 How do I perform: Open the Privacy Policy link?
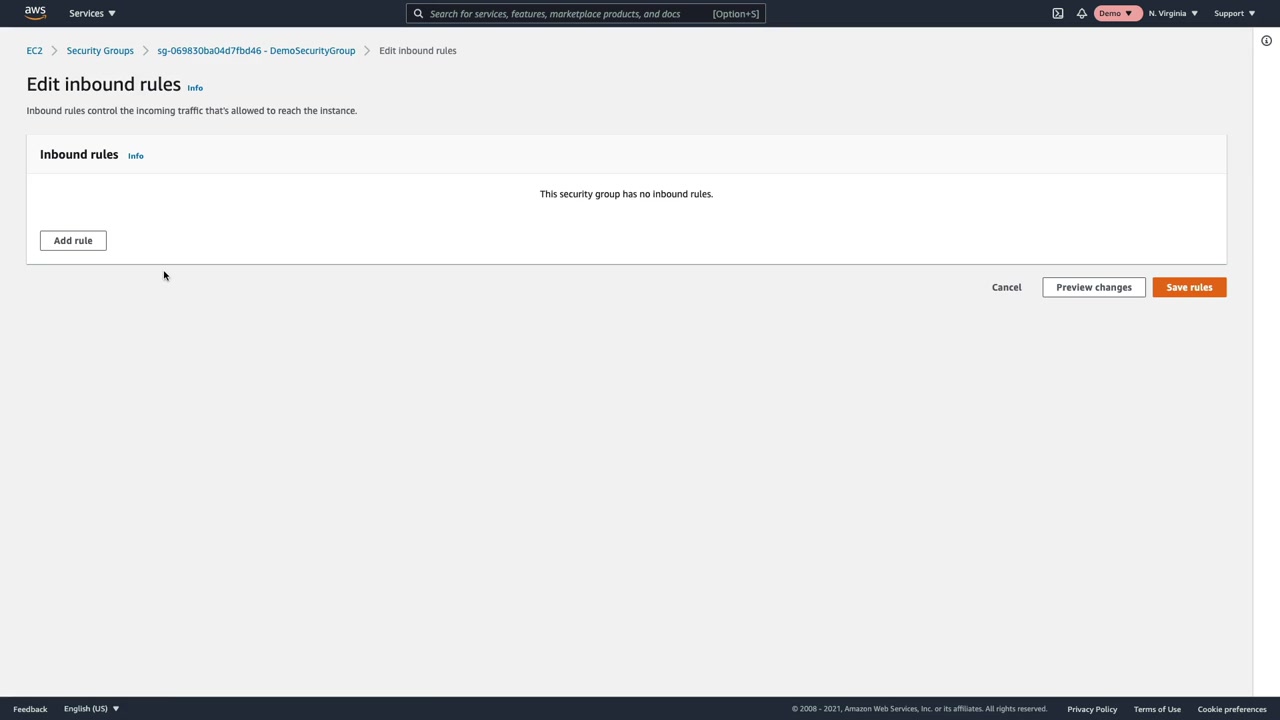click(x=1092, y=709)
